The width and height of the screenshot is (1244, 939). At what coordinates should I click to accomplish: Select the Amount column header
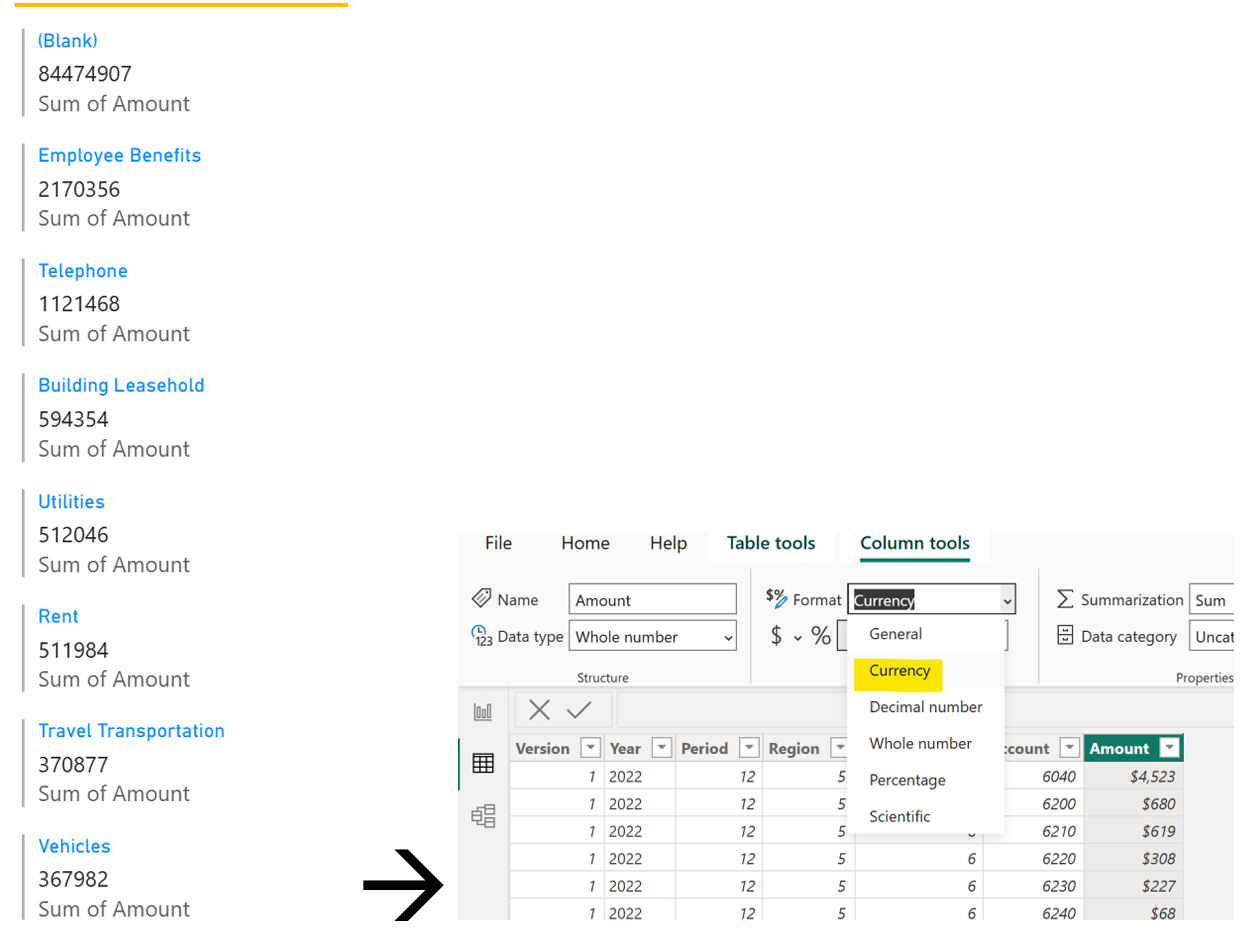(x=1133, y=748)
